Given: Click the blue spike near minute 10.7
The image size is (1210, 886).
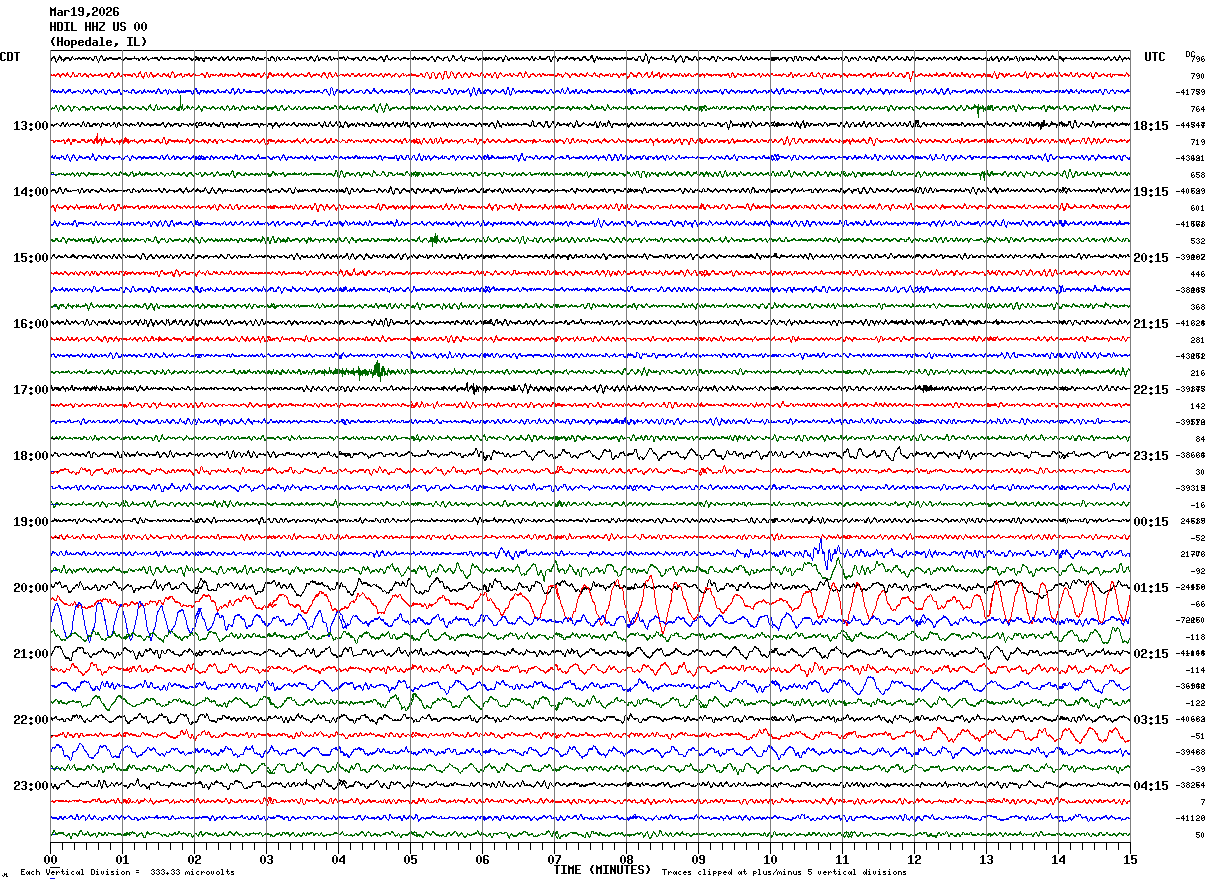Looking at the screenshot, I should coord(821,548).
